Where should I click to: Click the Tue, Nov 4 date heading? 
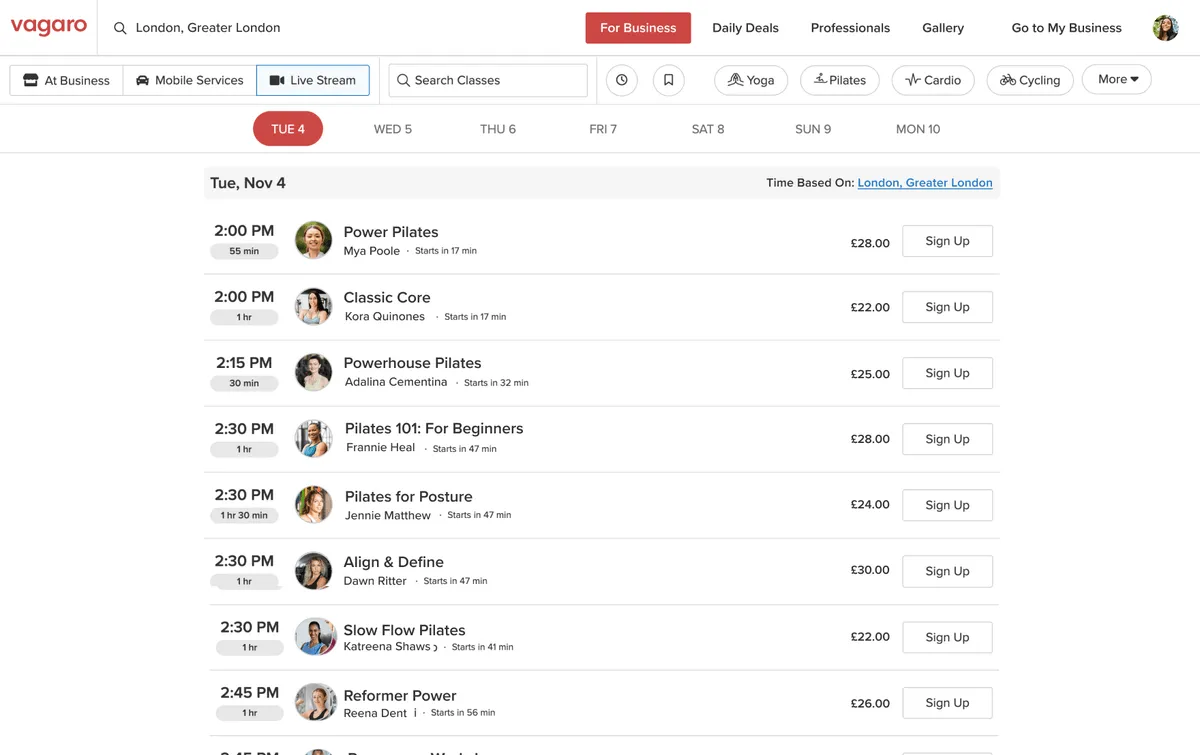pos(248,183)
